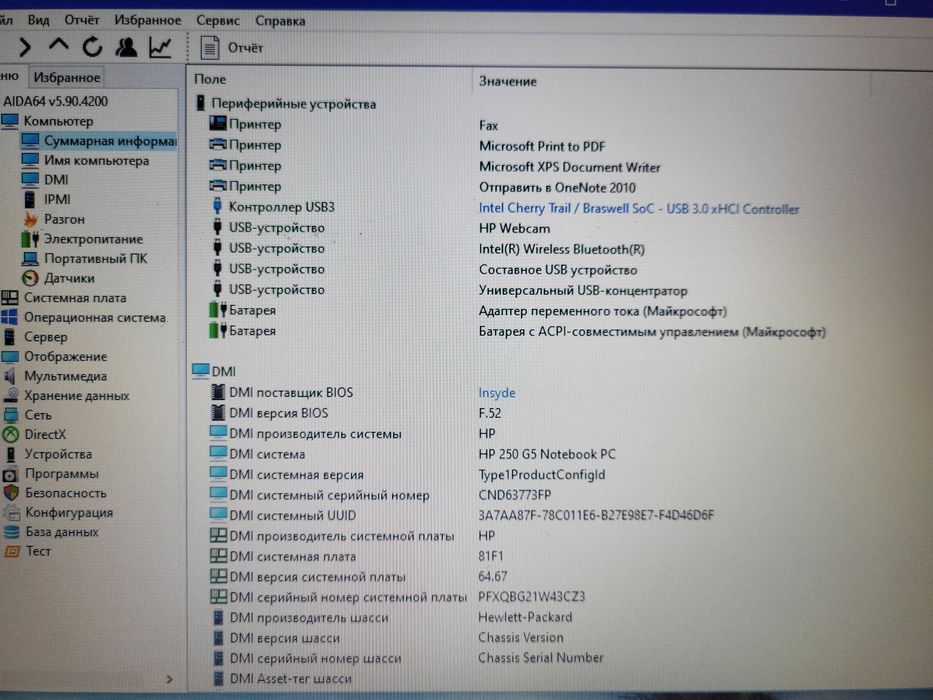Click the Устройства icon in tree
933x700 pixels.
click(11, 454)
